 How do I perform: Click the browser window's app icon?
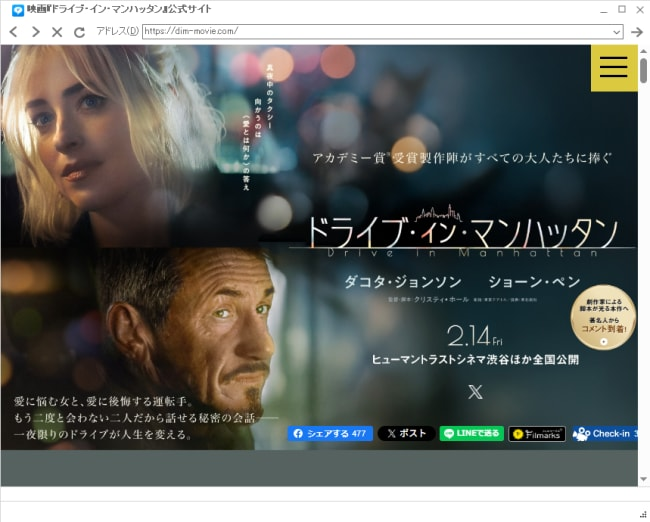[x=18, y=10]
